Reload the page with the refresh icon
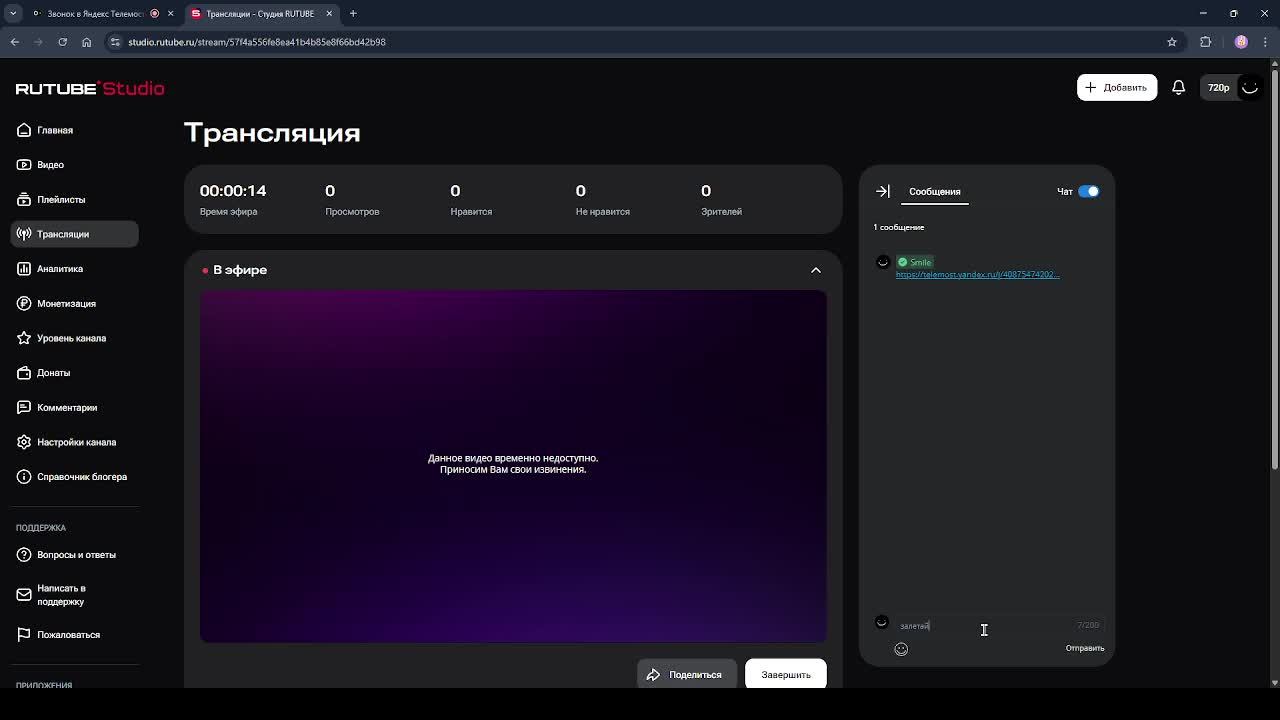 tap(62, 42)
